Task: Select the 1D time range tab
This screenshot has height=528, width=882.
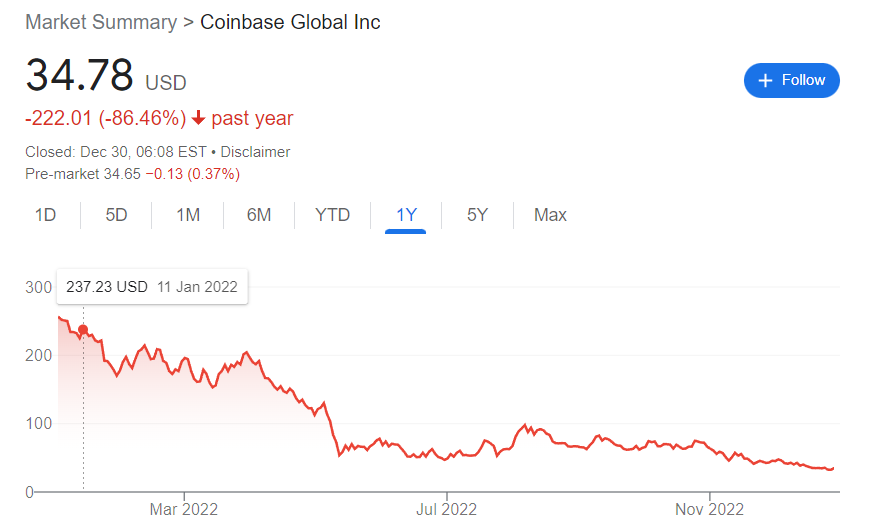Action: coord(45,215)
